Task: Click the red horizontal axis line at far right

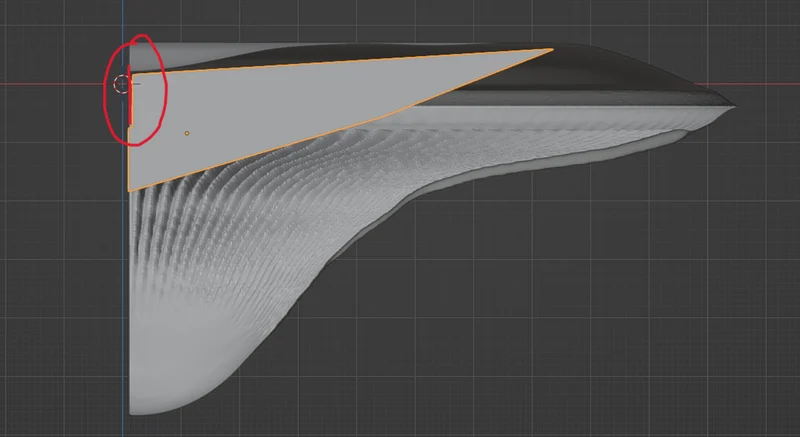Action: click(765, 84)
